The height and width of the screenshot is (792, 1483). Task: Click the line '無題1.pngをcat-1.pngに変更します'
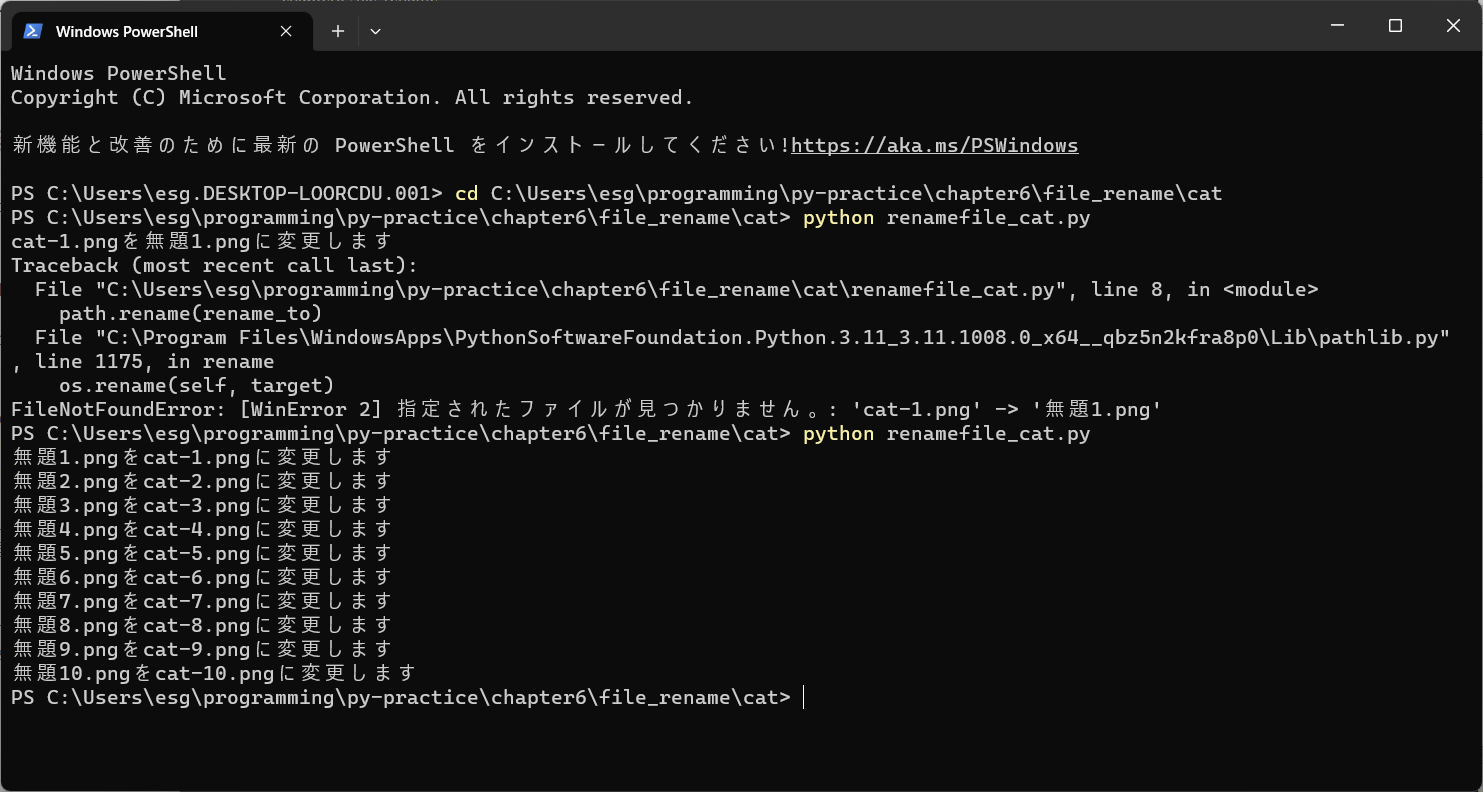click(x=202, y=457)
